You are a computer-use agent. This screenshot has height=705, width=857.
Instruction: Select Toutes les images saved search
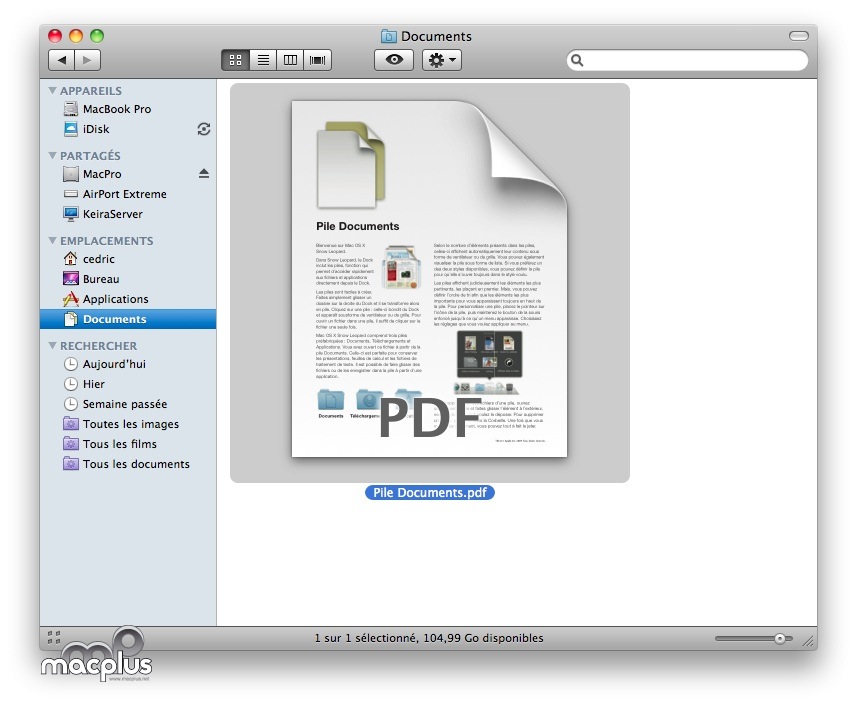click(x=130, y=424)
